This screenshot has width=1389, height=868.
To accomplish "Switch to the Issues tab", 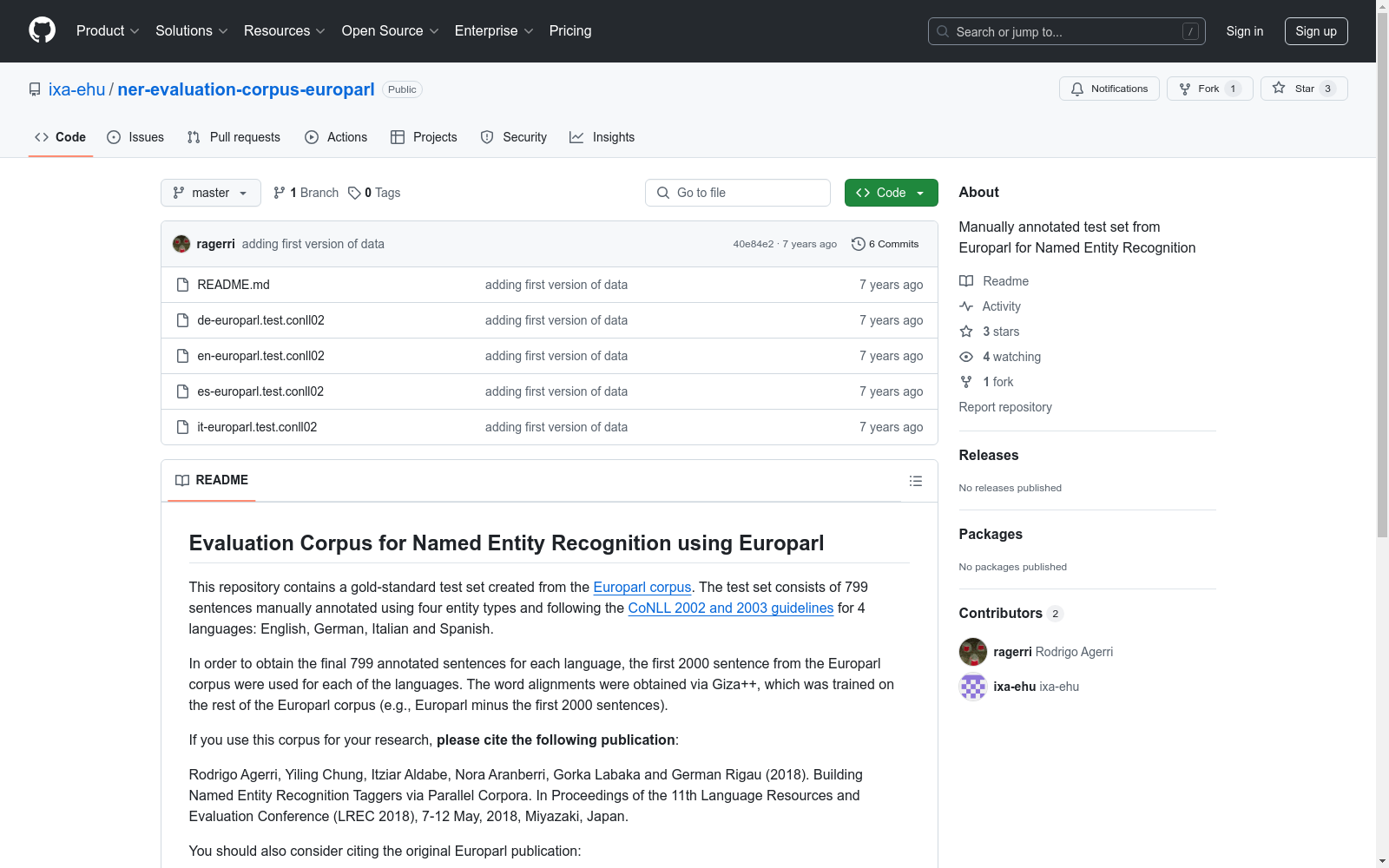I will click(135, 137).
